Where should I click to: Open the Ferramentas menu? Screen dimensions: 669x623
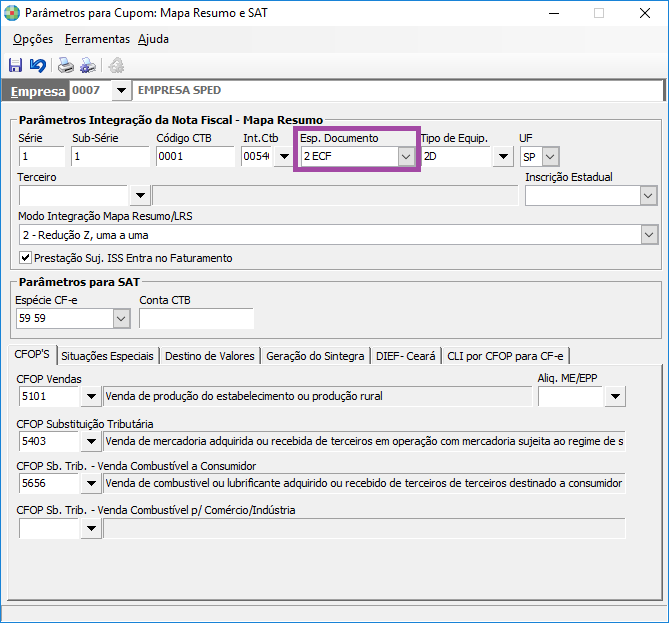97,39
